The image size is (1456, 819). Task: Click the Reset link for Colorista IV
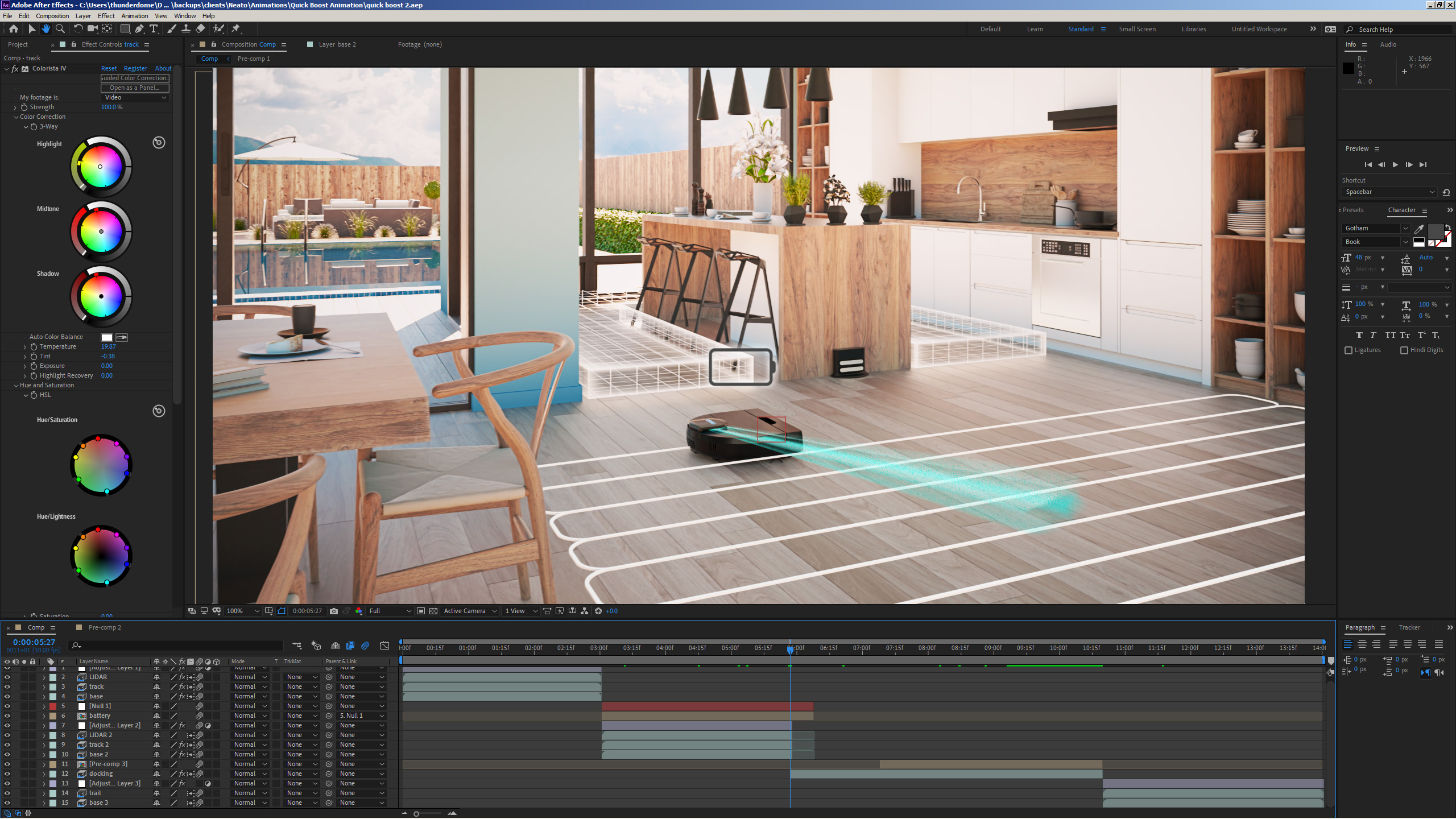pos(109,68)
